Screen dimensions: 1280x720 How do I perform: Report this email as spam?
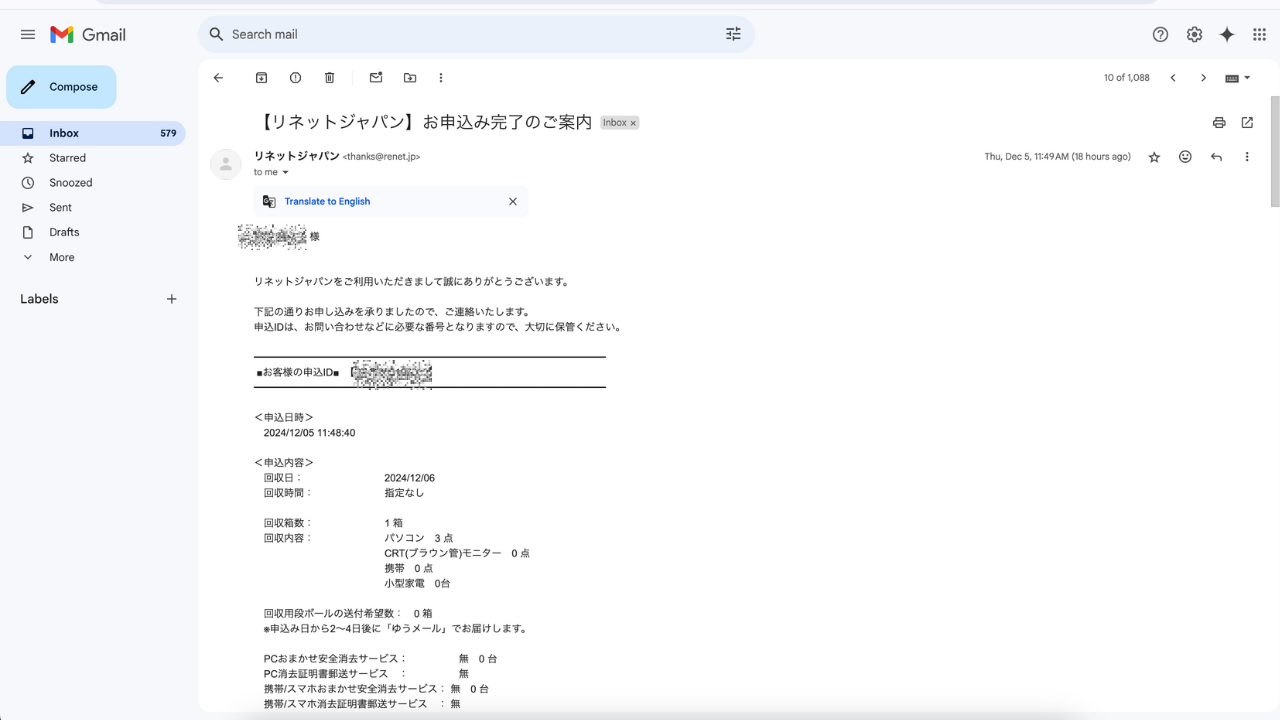295,78
